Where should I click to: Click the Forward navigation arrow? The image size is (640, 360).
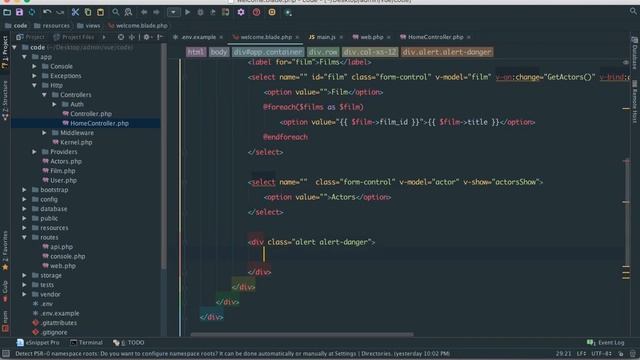[156, 12]
